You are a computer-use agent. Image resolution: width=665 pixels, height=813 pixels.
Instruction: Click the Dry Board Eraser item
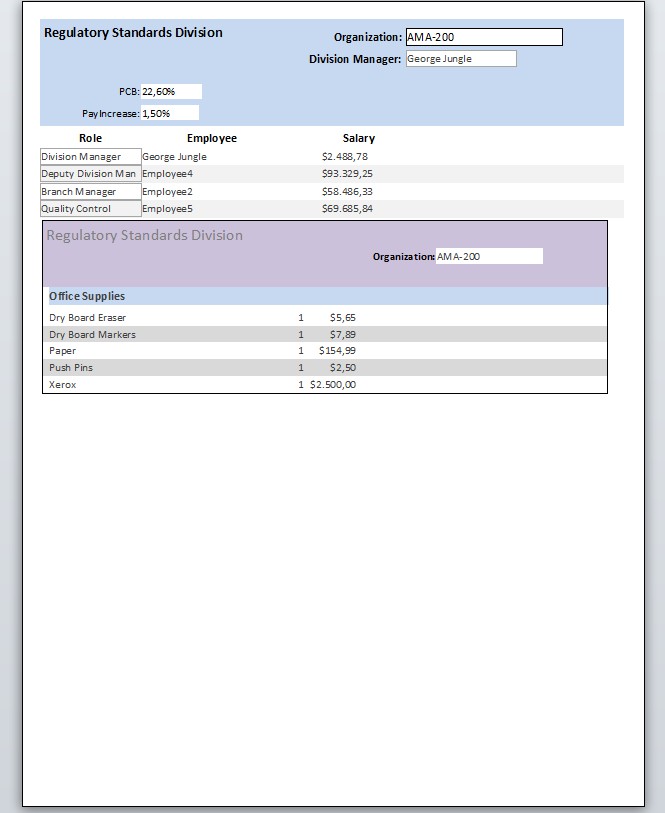(88, 317)
